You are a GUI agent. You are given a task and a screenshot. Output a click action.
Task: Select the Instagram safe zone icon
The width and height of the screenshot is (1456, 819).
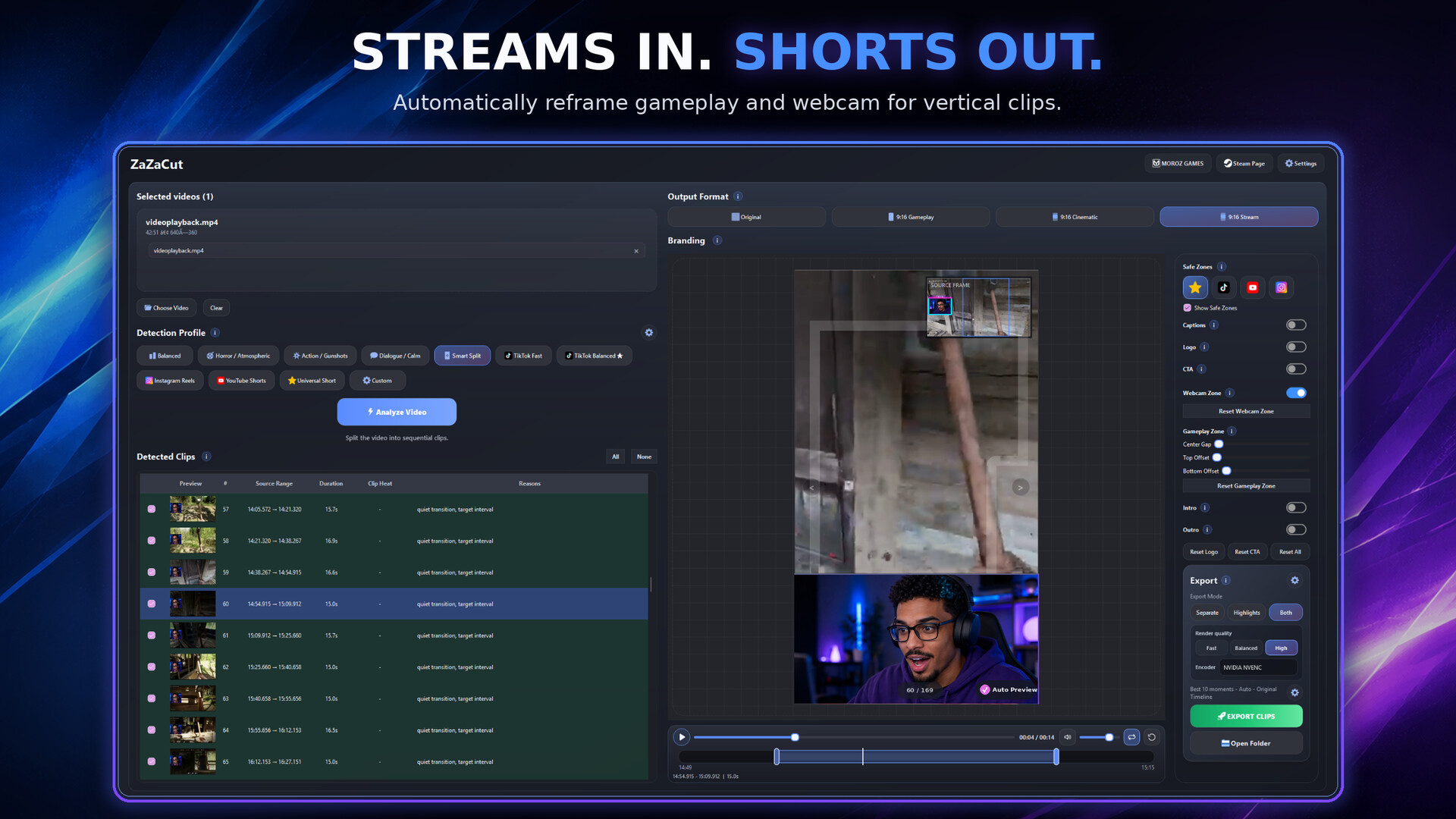coord(1282,287)
